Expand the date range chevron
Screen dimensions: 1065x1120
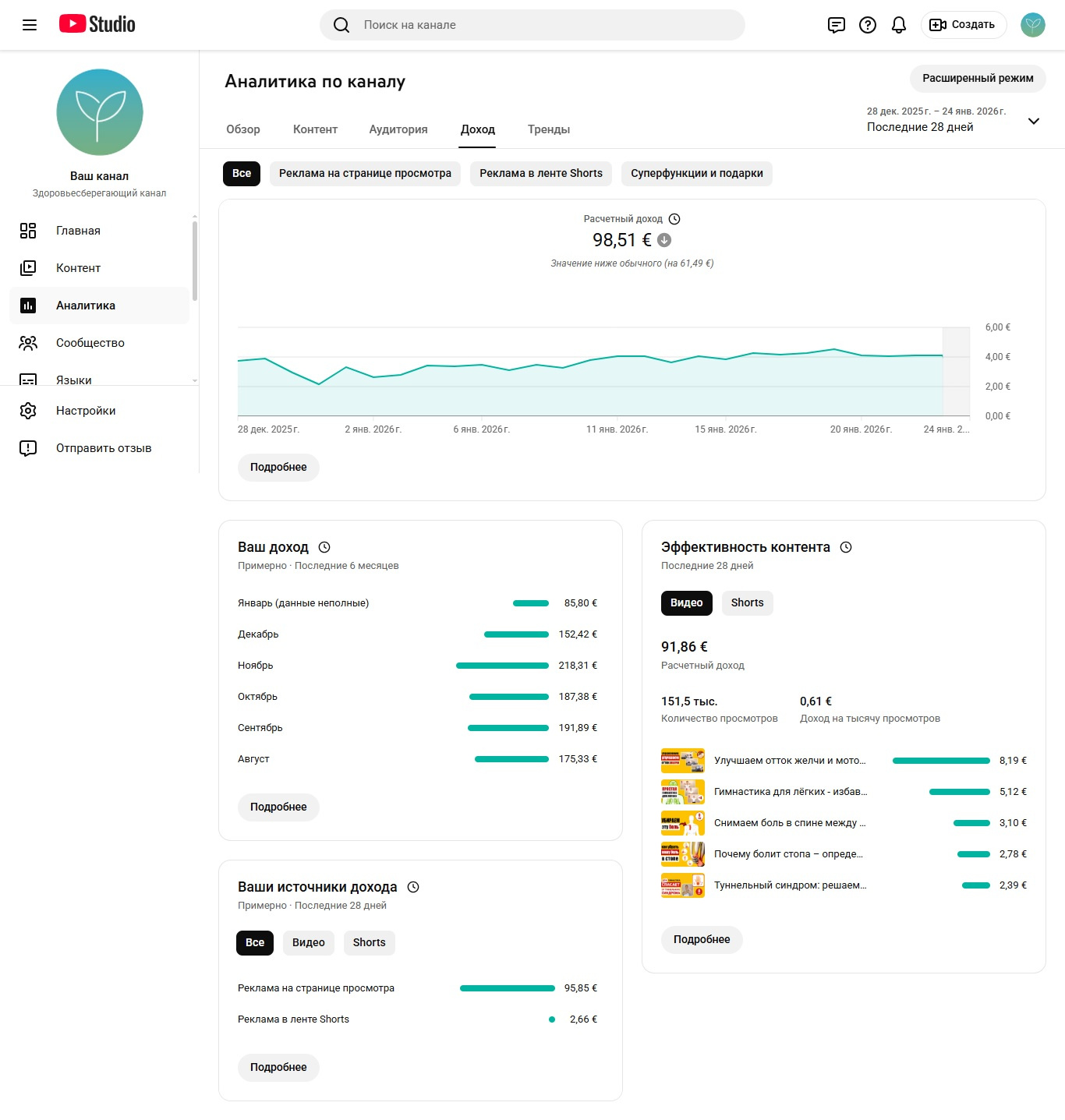[1034, 121]
